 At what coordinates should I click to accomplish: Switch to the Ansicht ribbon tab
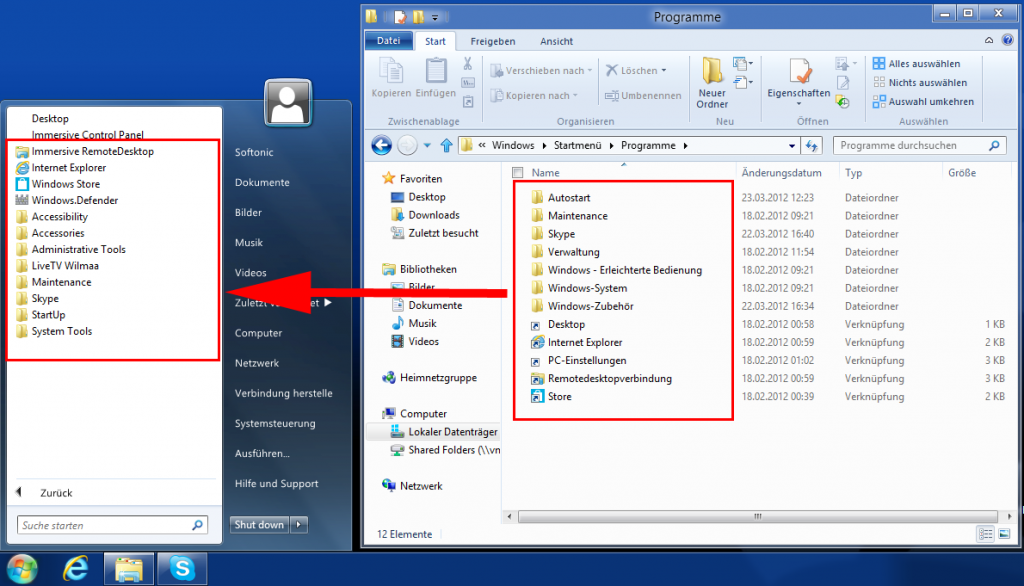(556, 41)
